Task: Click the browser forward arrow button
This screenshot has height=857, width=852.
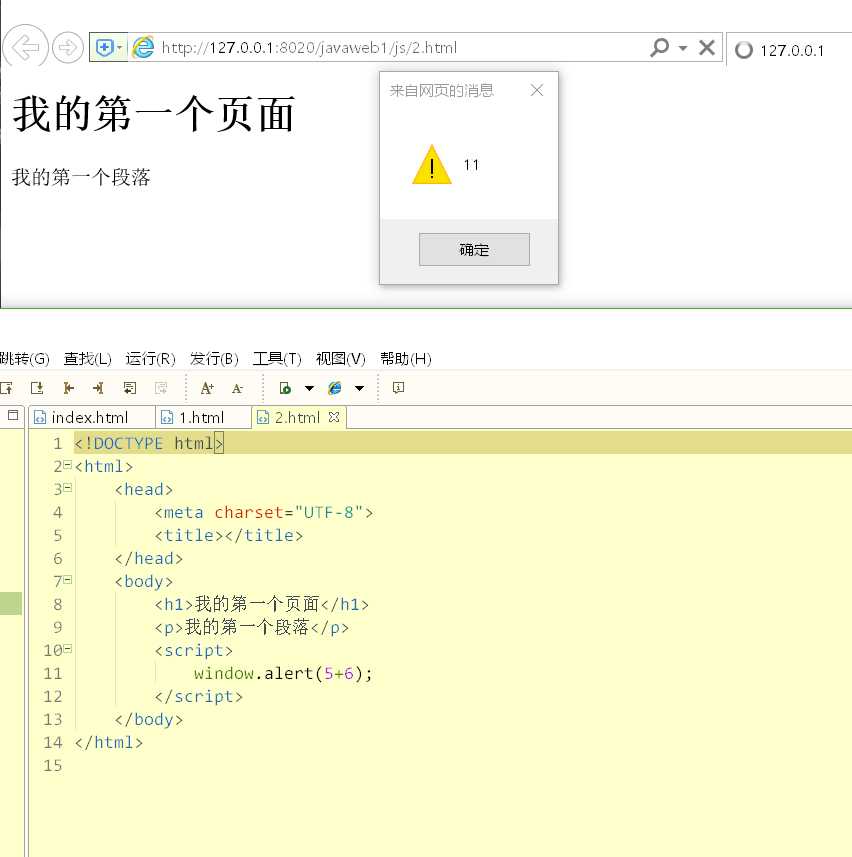Action: click(x=67, y=48)
